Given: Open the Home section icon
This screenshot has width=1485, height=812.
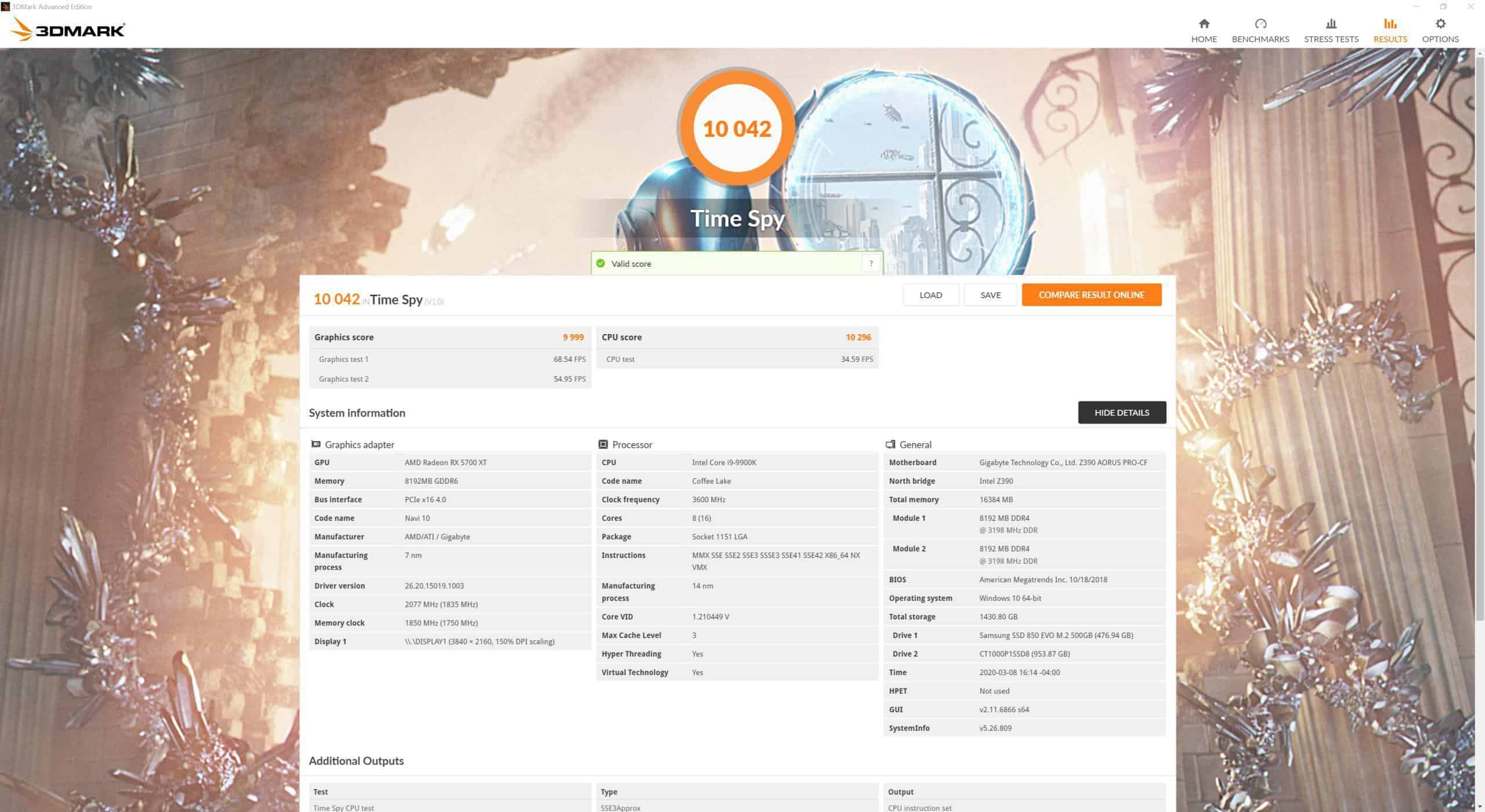Looking at the screenshot, I should click(1204, 24).
